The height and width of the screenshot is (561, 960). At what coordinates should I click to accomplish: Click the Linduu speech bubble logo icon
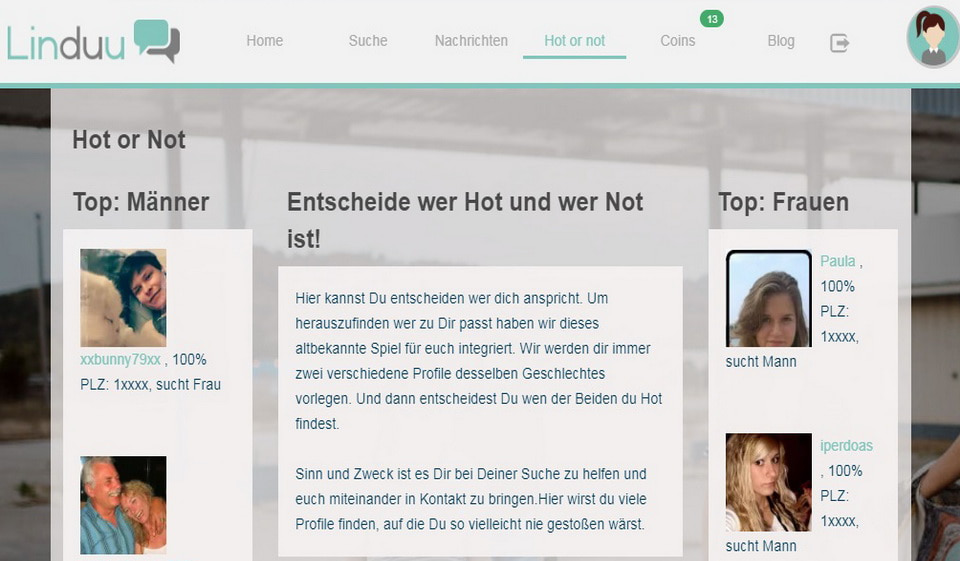(x=156, y=41)
